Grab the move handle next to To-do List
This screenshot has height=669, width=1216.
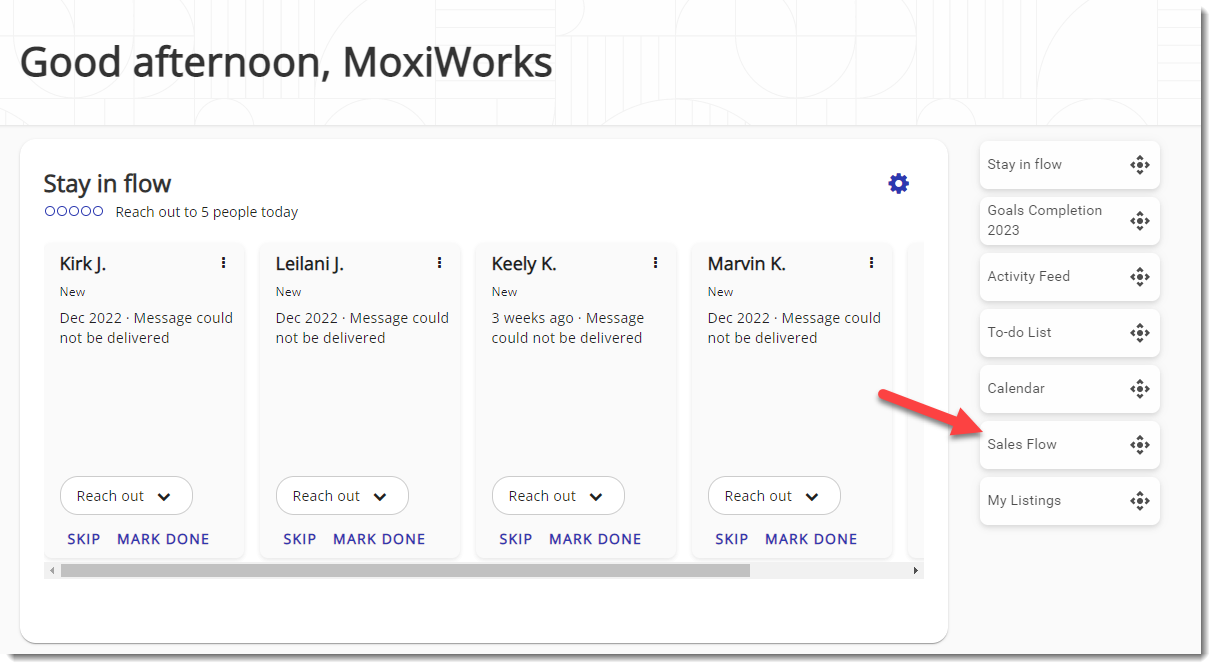(1140, 332)
